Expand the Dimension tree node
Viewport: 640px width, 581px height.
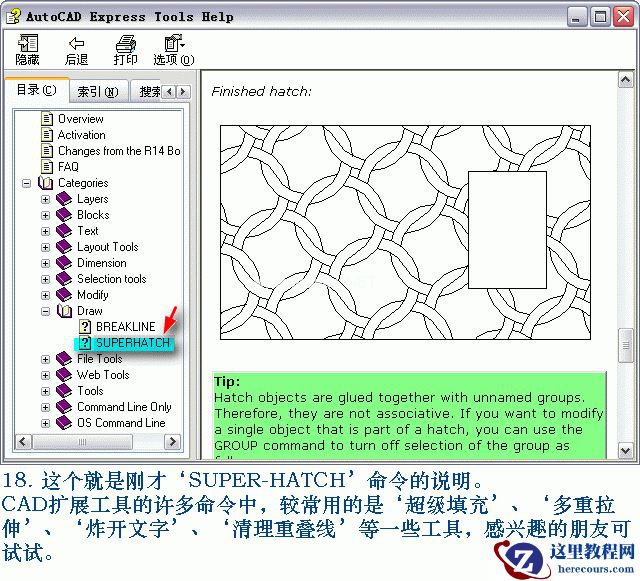click(x=46, y=263)
